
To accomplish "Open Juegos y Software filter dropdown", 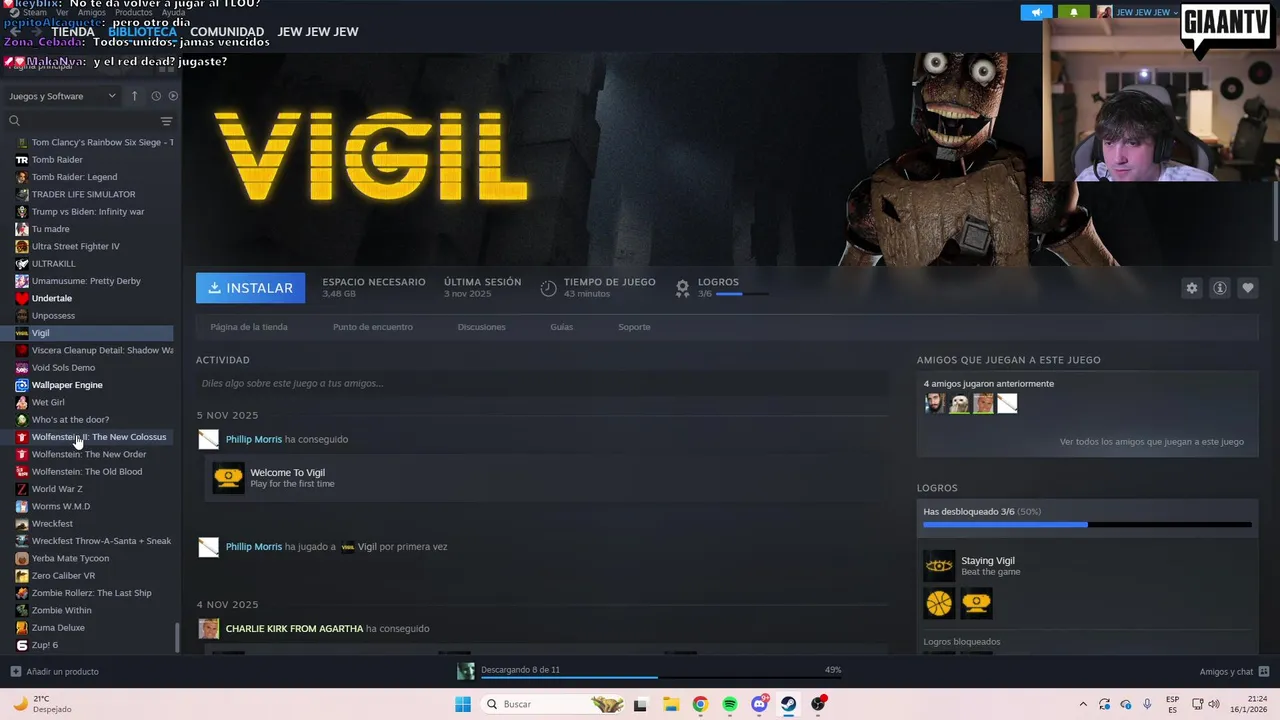I will pos(62,96).
